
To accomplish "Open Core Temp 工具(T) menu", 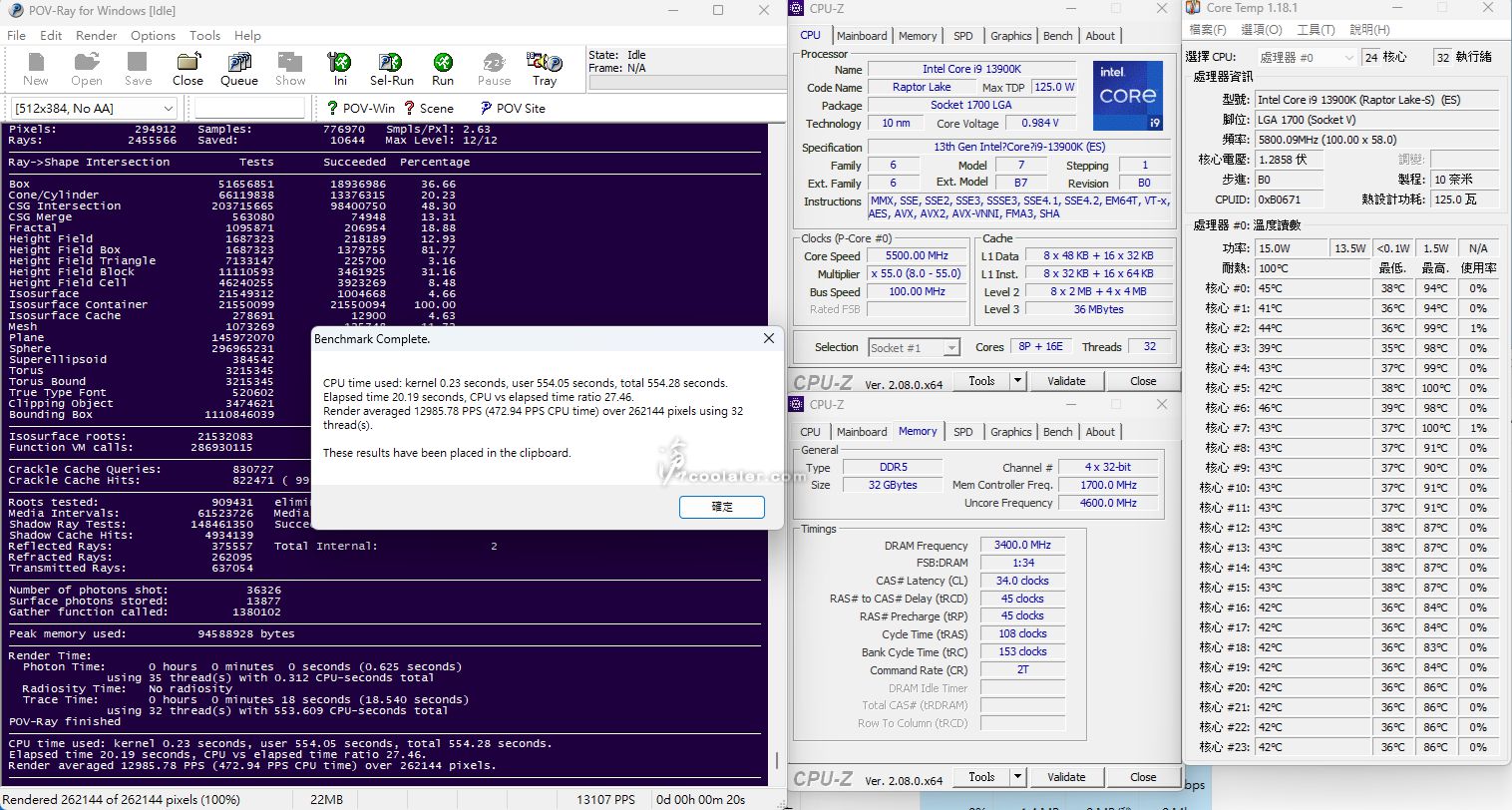I will [1316, 30].
